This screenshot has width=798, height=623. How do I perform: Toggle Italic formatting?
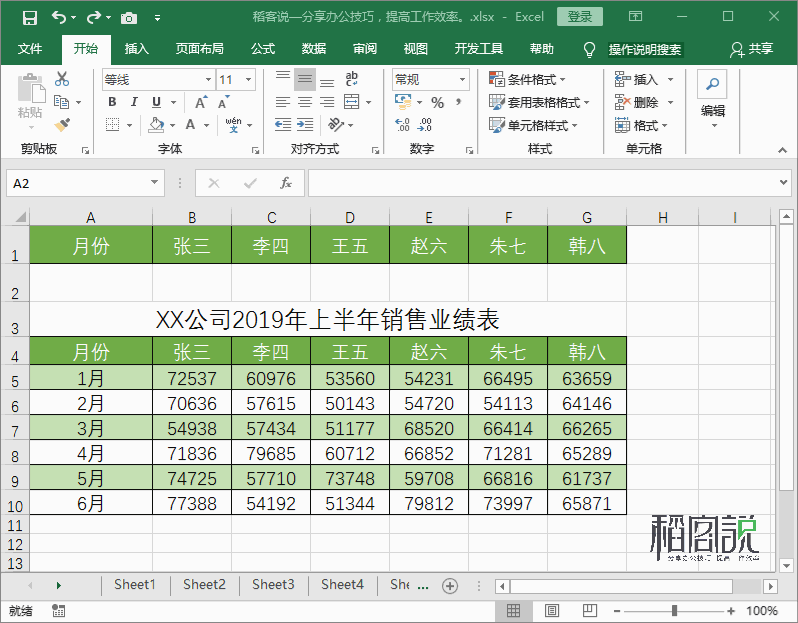pos(134,102)
